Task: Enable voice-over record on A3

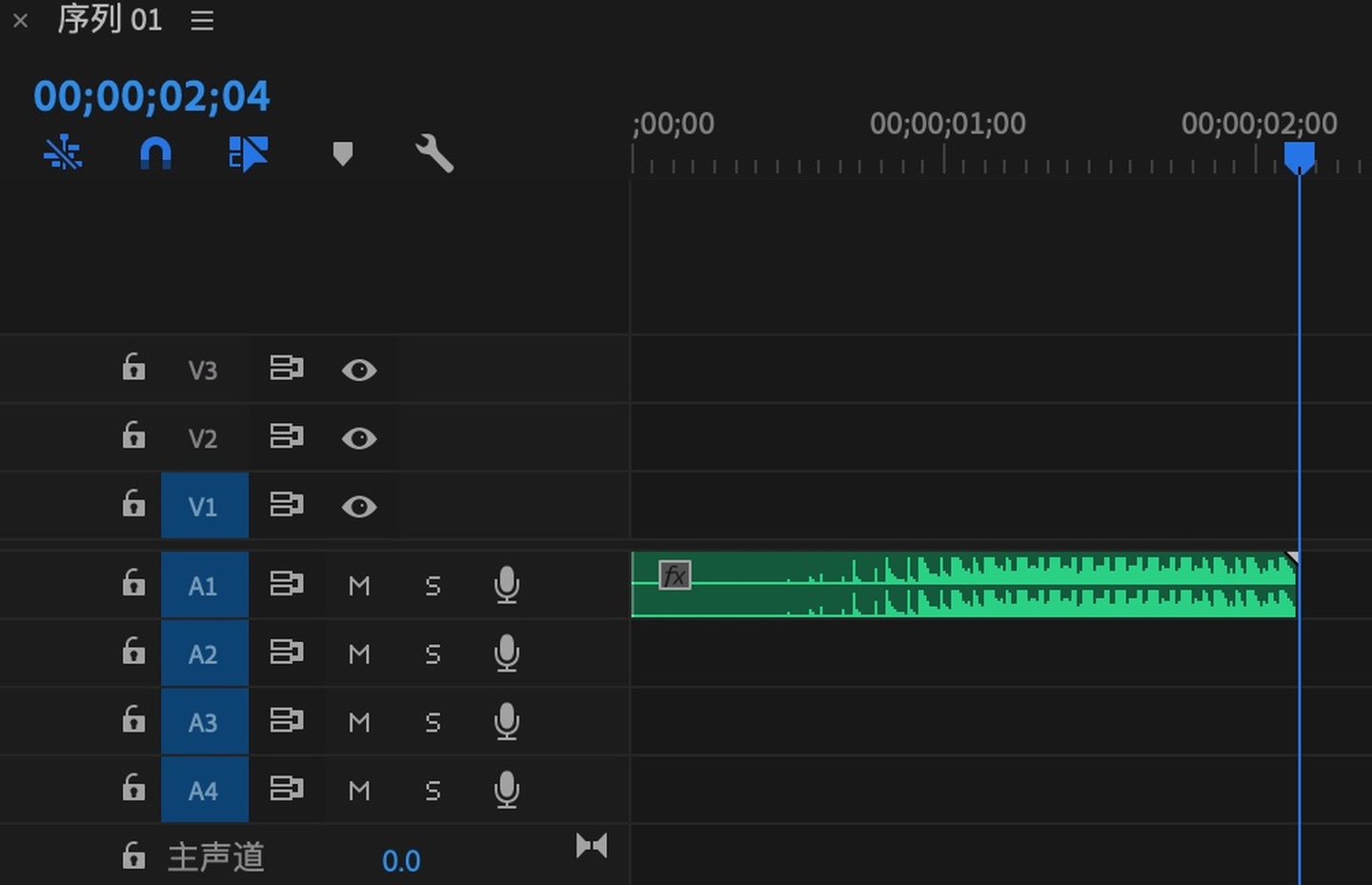Action: coord(507,722)
